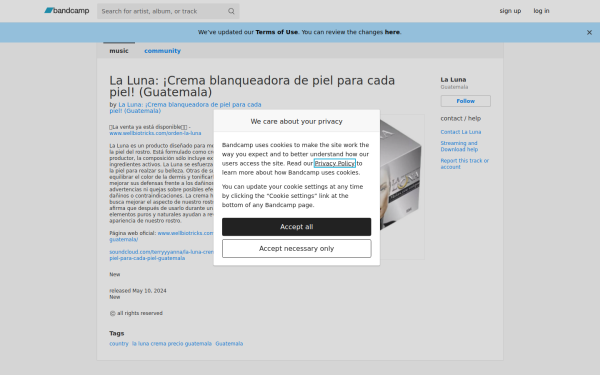Select the country tag
This screenshot has width=600, height=375.
pos(119,344)
